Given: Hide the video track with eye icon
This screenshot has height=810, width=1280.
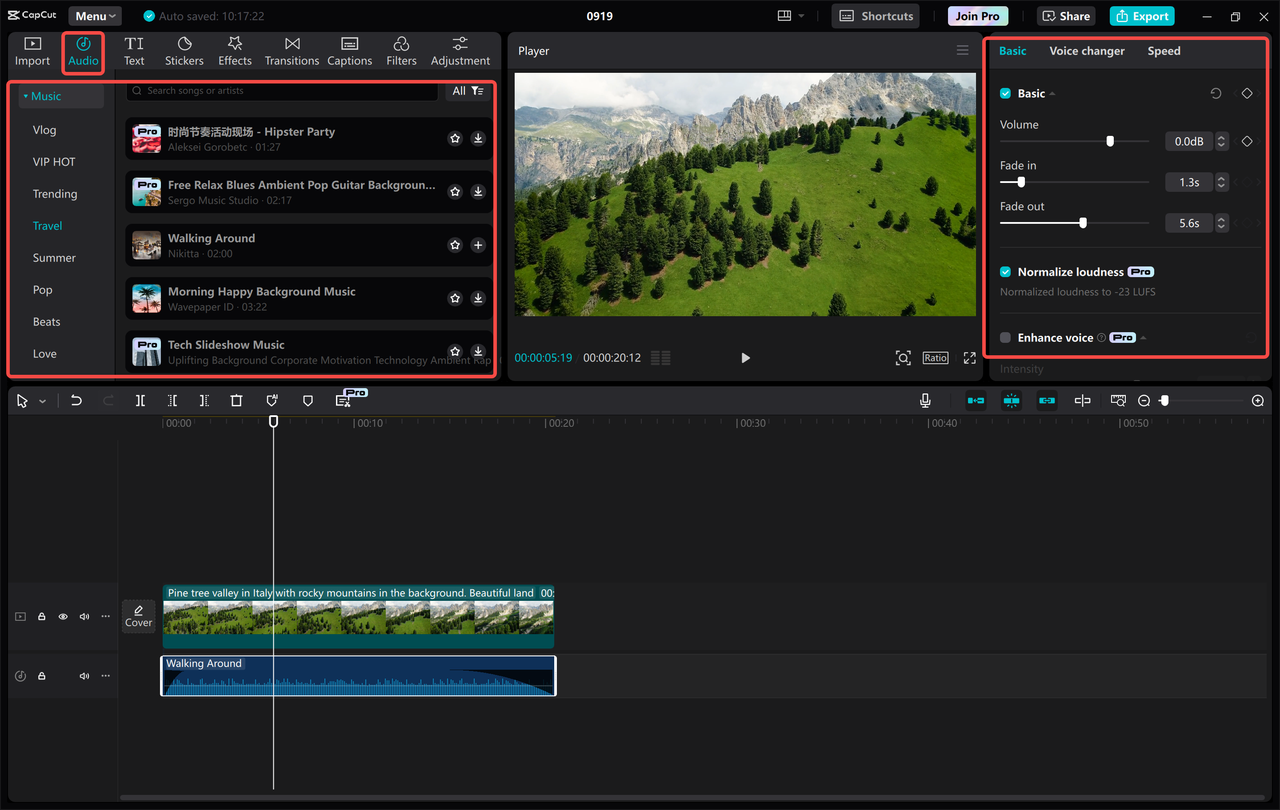Looking at the screenshot, I should tap(63, 617).
